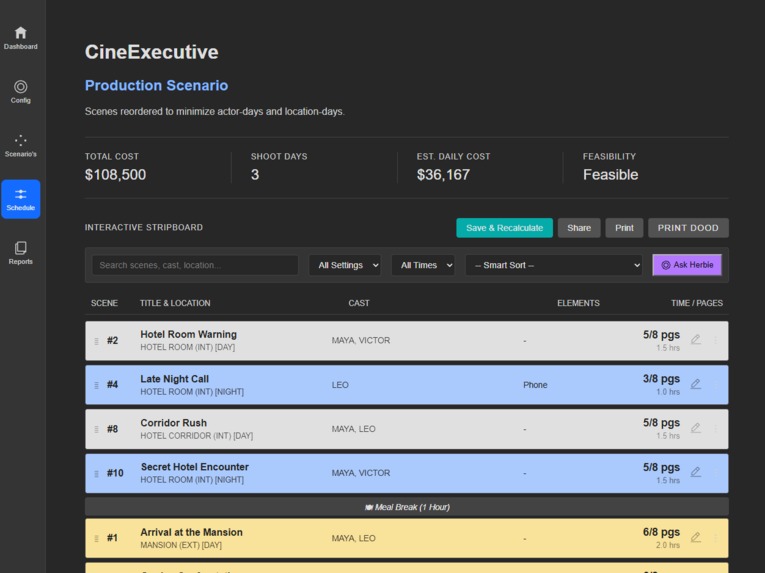
Task: Open the All Settings filter dropdown
Action: [x=345, y=265]
